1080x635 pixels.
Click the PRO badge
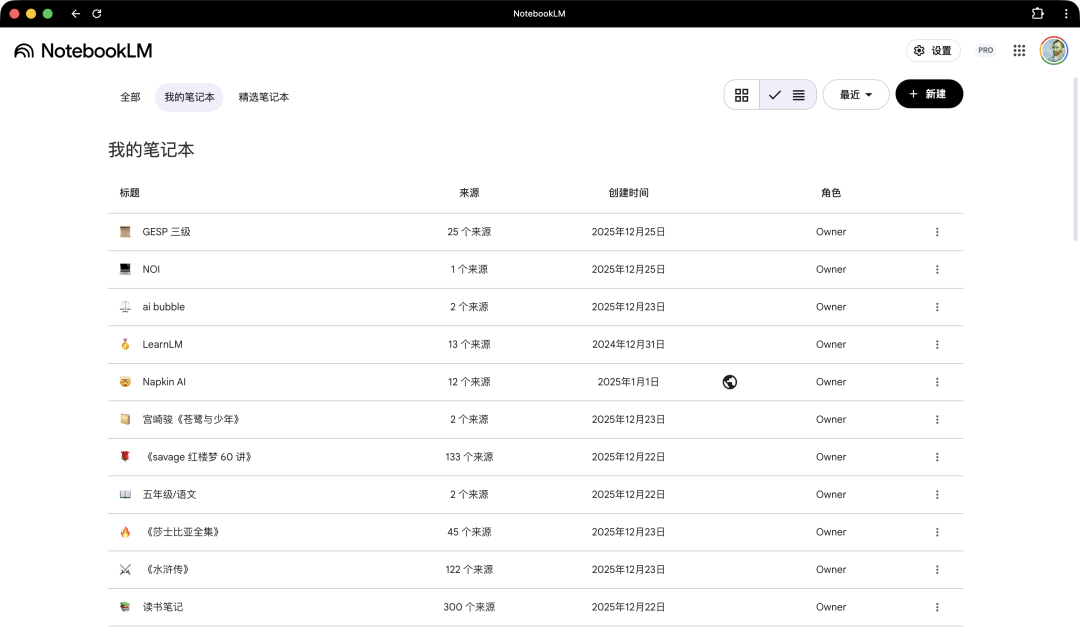click(986, 50)
